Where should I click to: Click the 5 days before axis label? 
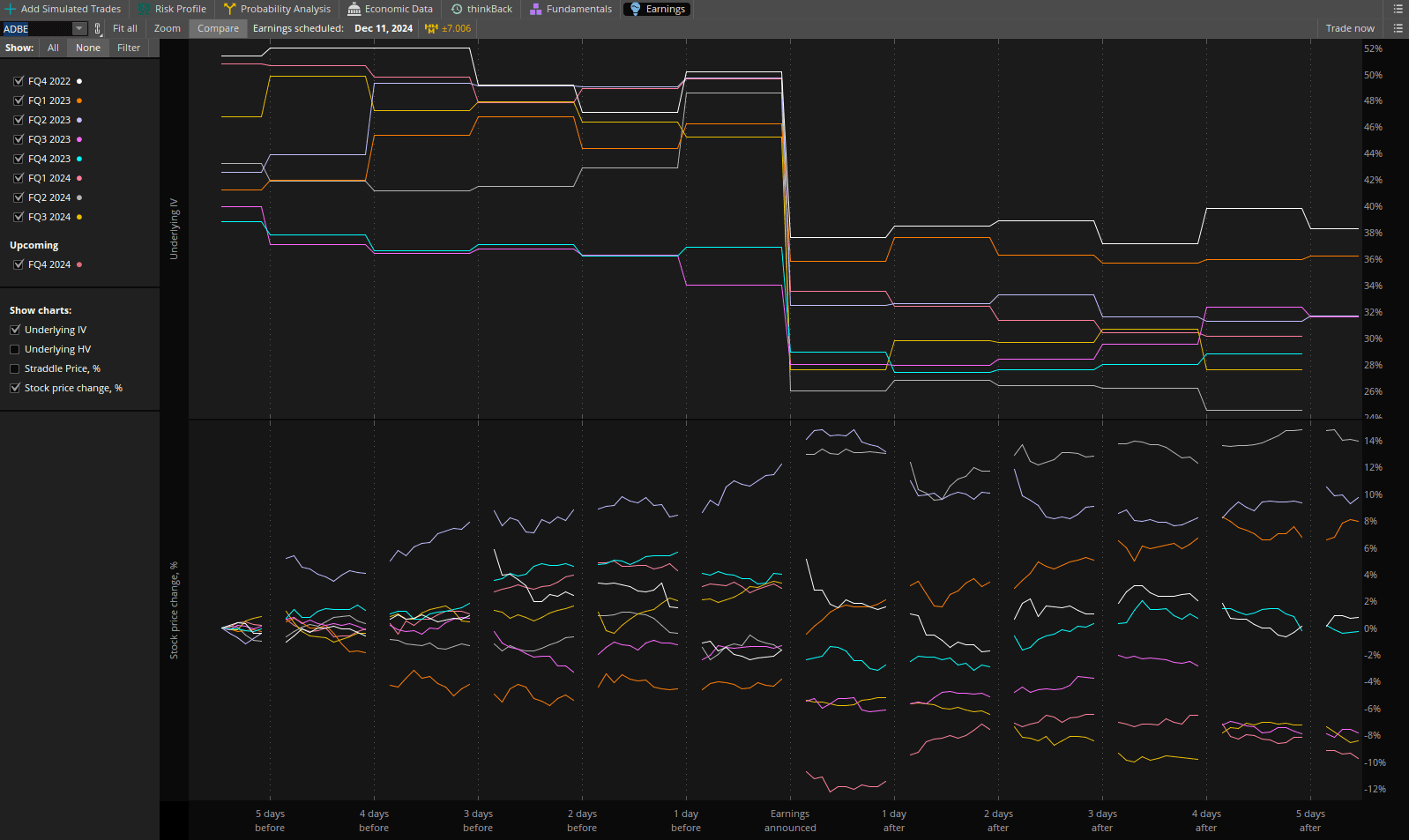point(270,821)
